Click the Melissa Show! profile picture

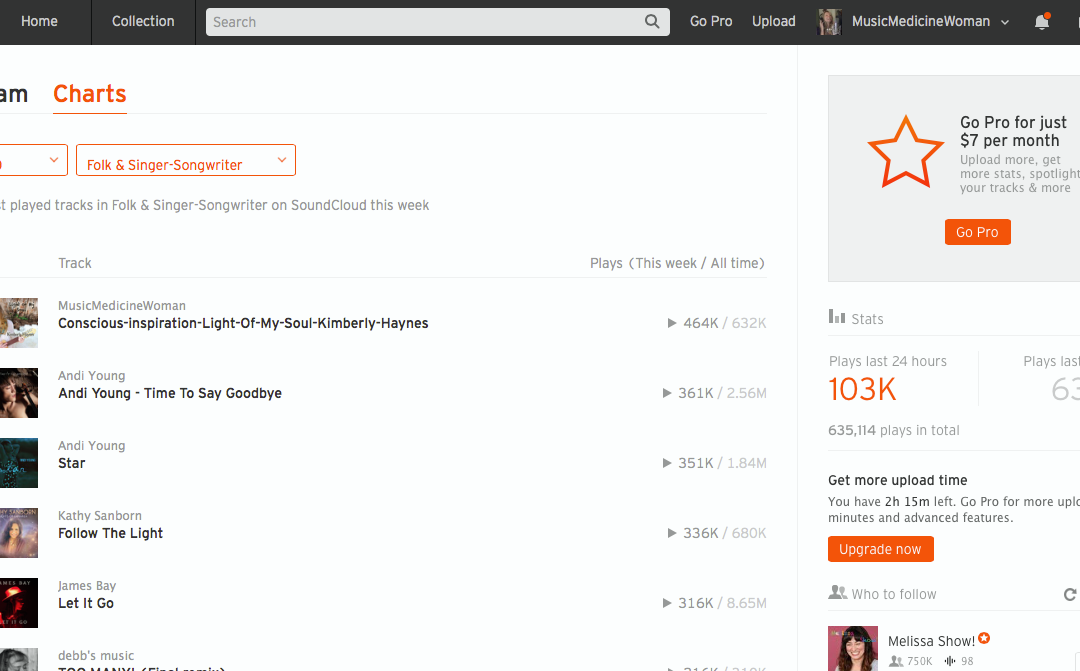[853, 648]
